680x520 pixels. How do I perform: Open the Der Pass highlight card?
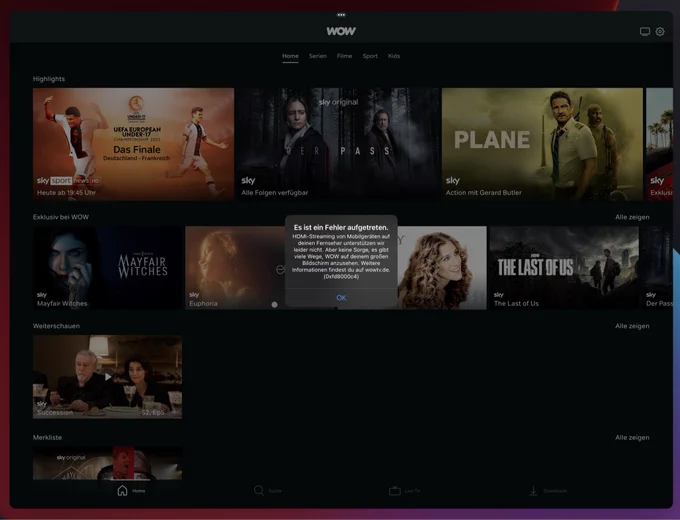tap(338, 144)
